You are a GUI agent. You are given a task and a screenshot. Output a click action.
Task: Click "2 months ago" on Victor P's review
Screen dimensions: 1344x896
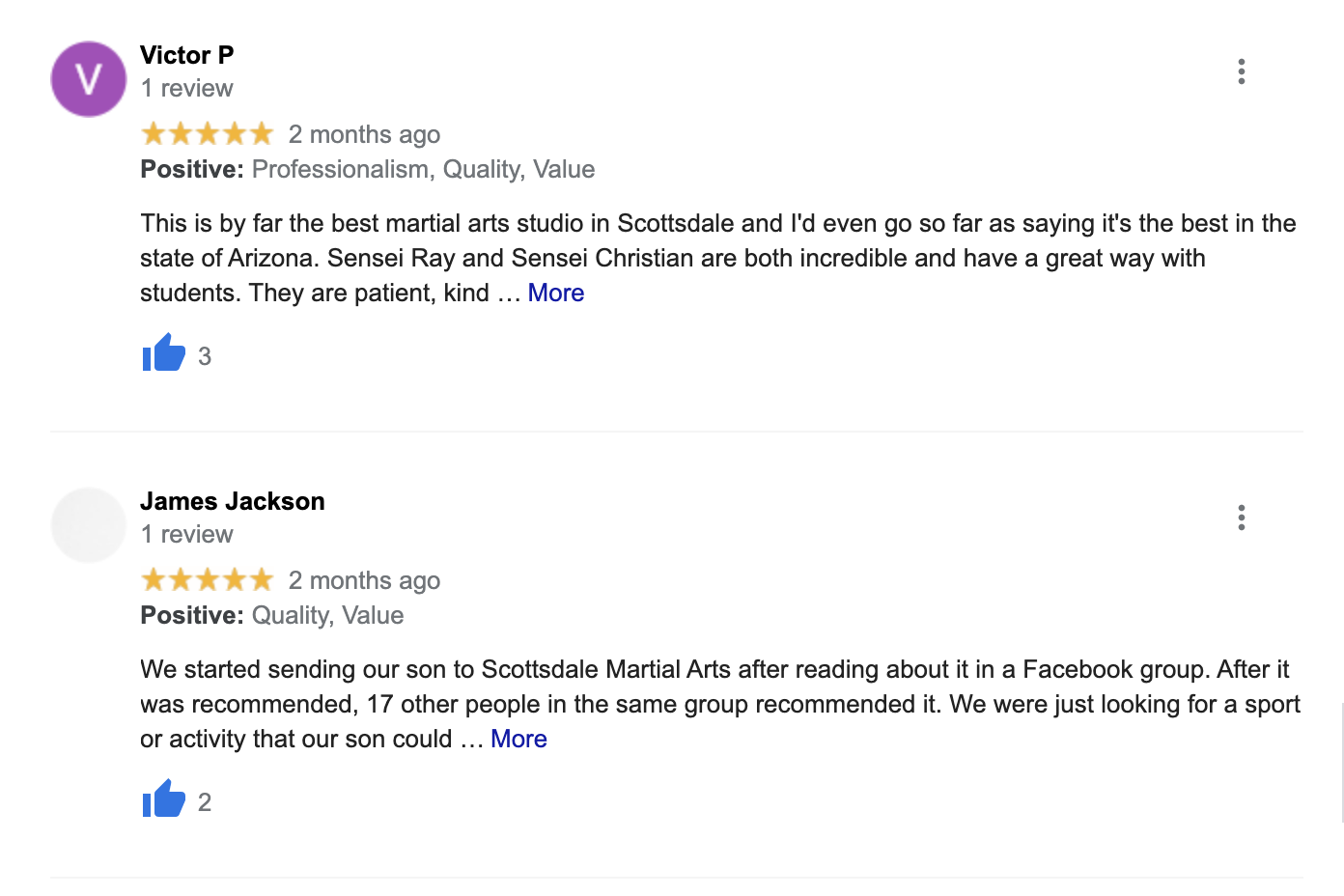pyautogui.click(x=364, y=134)
